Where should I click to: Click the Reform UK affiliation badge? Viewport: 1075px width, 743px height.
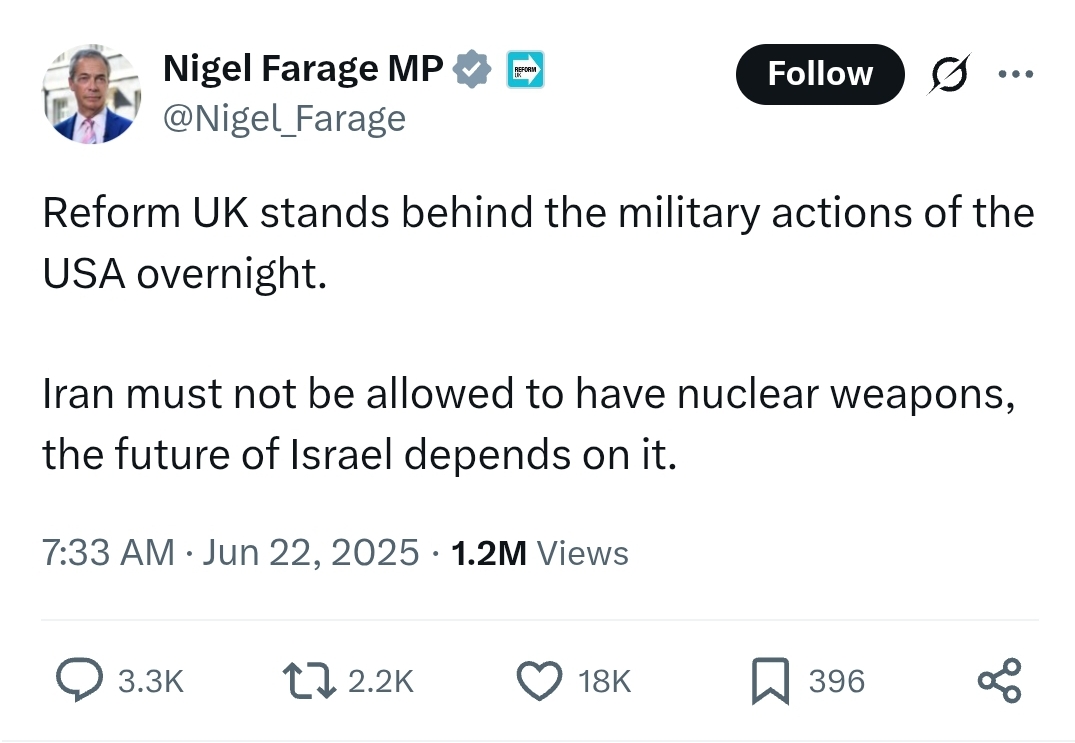525,69
